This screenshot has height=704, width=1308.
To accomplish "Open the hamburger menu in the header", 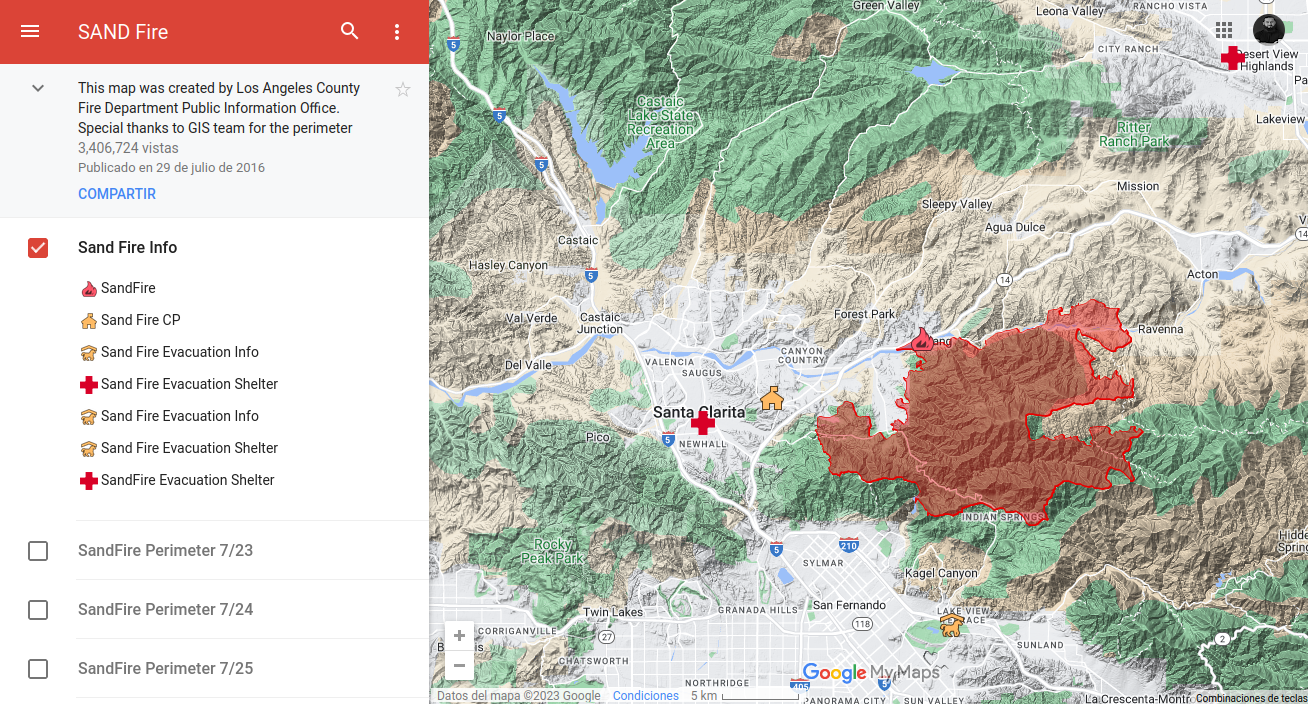I will (30, 32).
